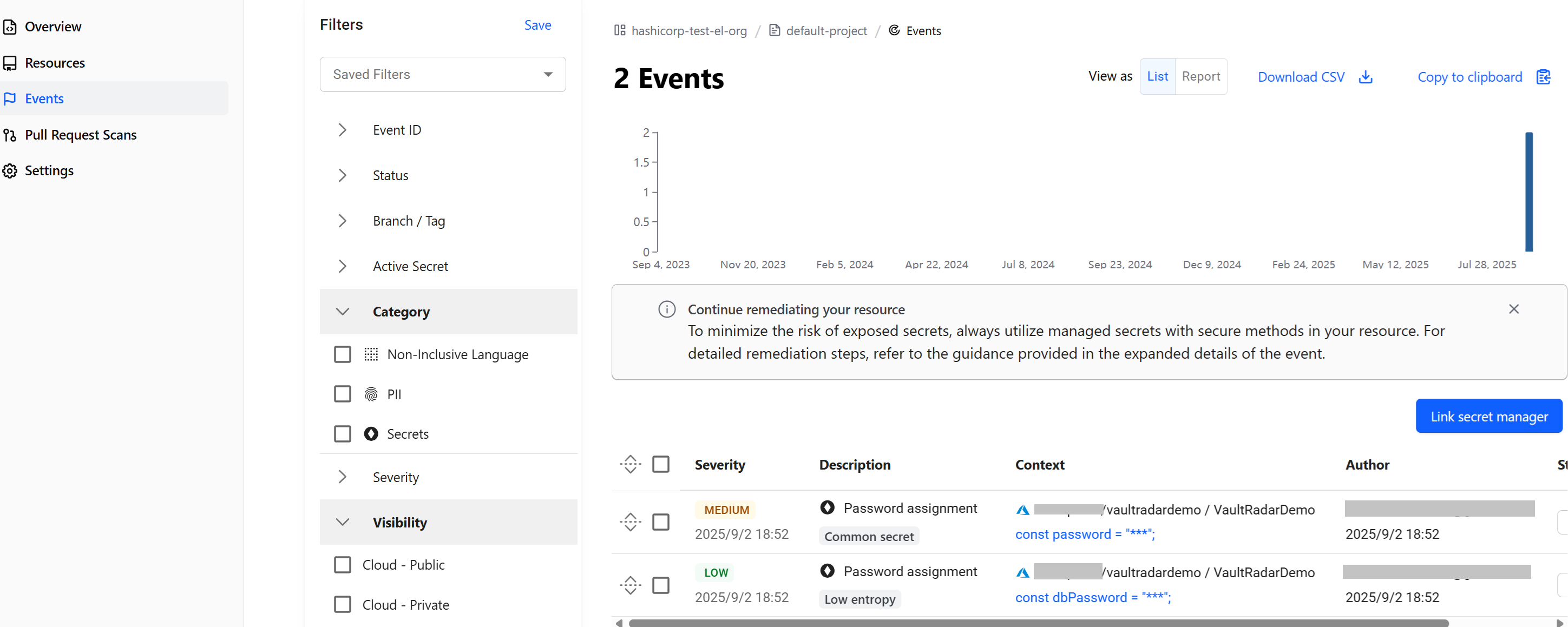This screenshot has width=1568, height=627.
Task: Open Events in the sidebar menu
Action: coord(44,98)
